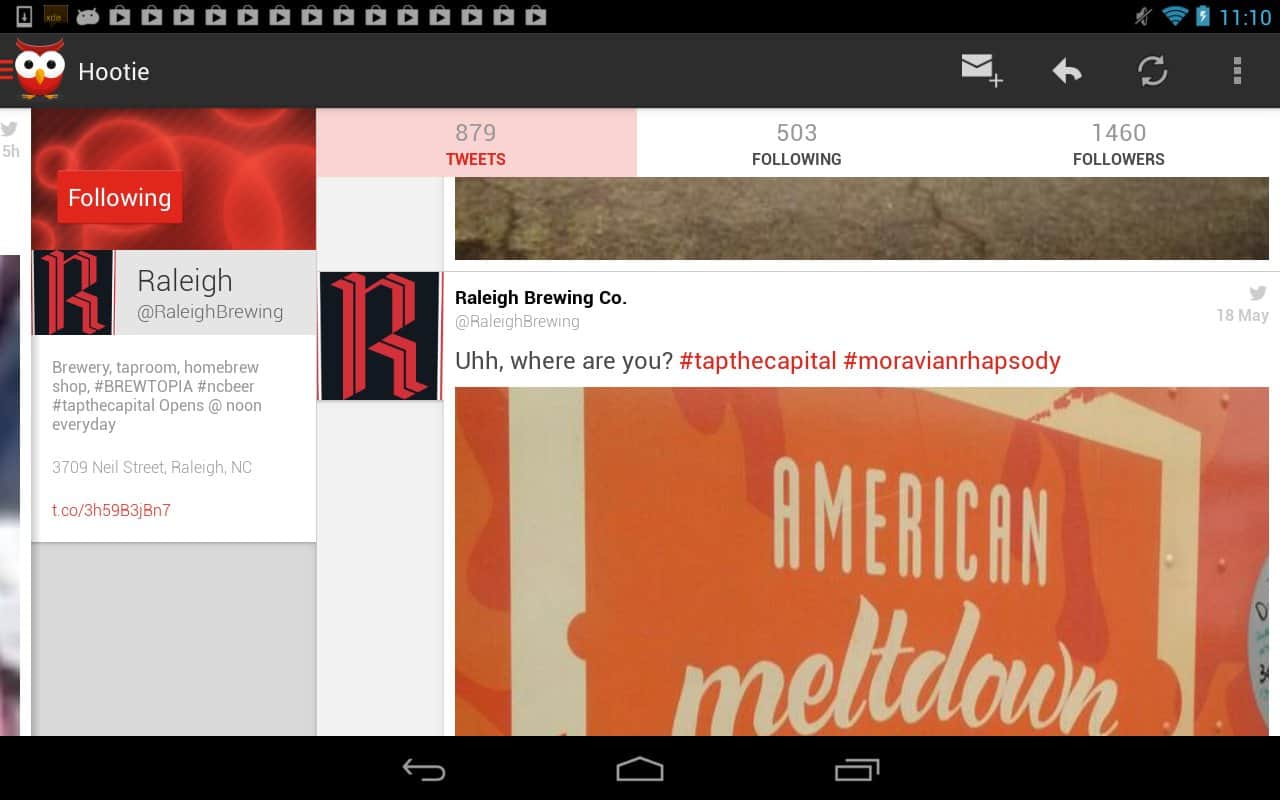The width and height of the screenshot is (1280, 800).
Task: Tap the Twitter bird icon on the tweet
Action: pyautogui.click(x=1257, y=293)
